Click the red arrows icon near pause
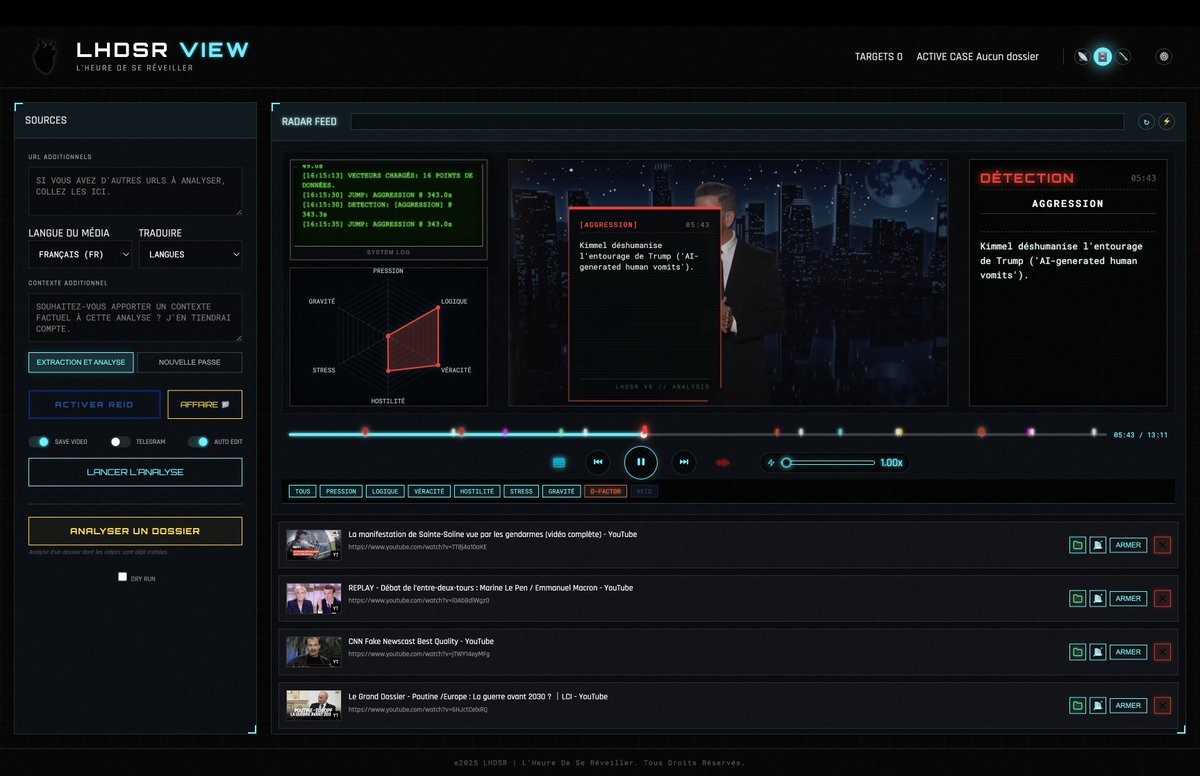The height and width of the screenshot is (776, 1200). coord(723,462)
